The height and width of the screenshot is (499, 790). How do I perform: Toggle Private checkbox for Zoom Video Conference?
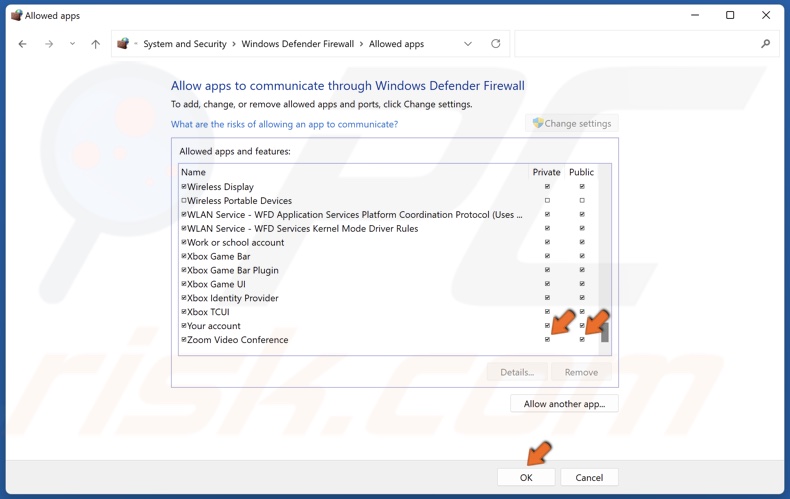547,340
